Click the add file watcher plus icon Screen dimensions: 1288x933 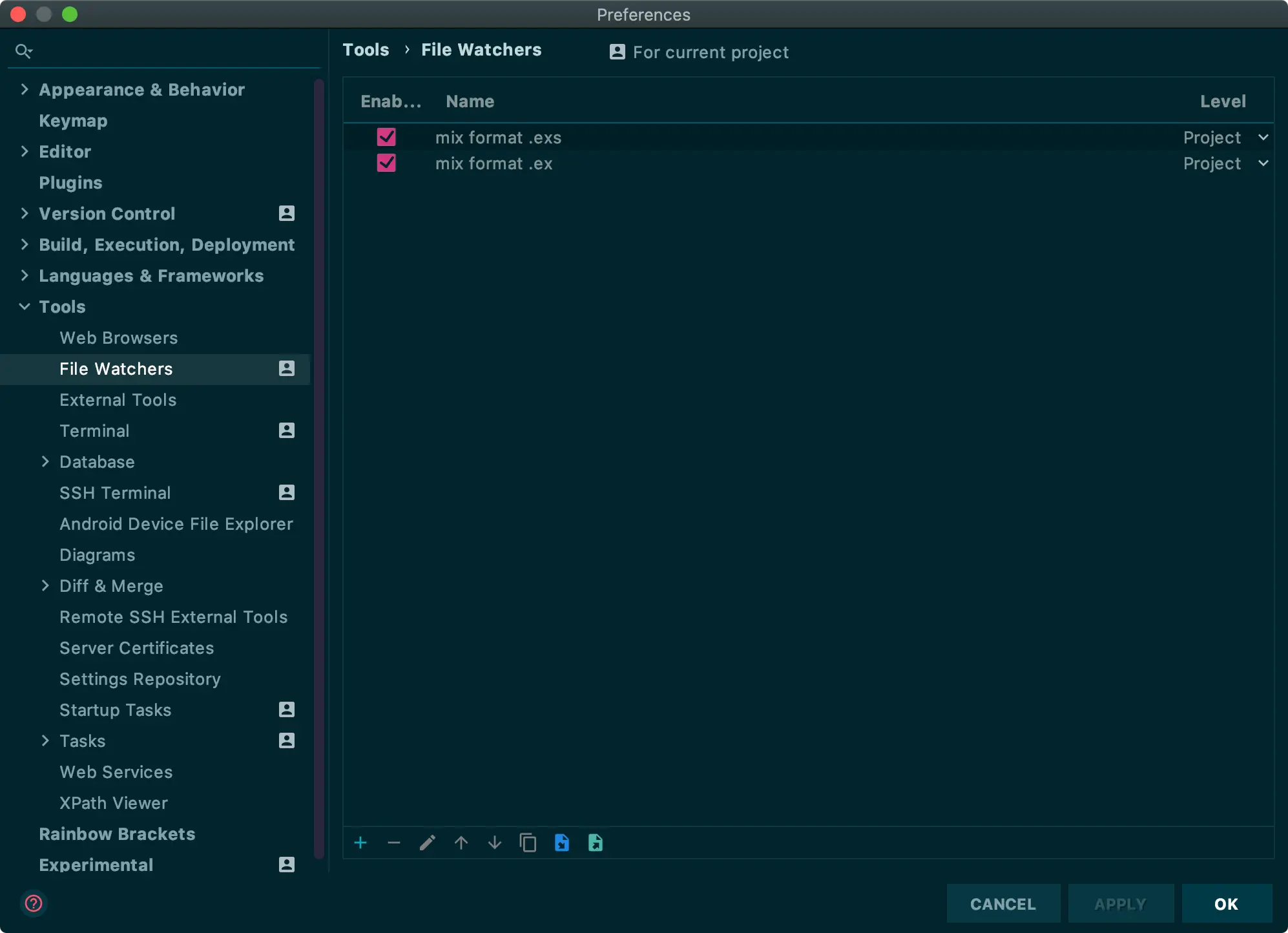[x=360, y=843]
